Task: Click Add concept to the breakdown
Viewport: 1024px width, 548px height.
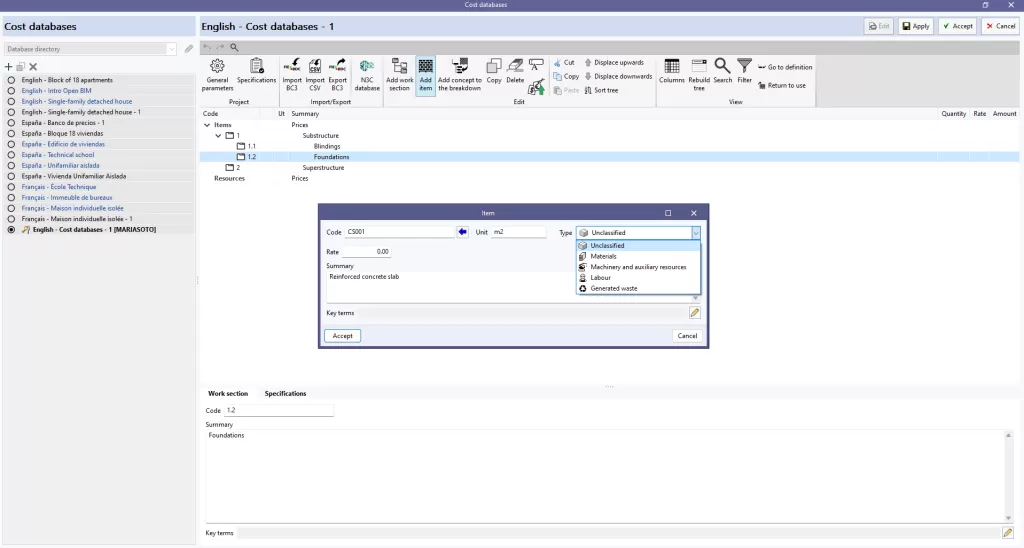Action: [460, 74]
